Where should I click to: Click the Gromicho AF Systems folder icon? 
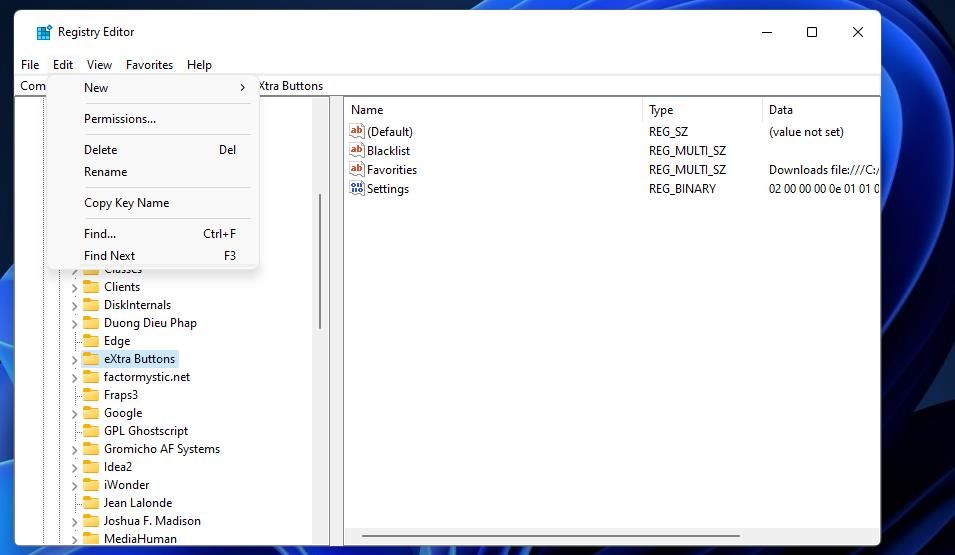91,449
